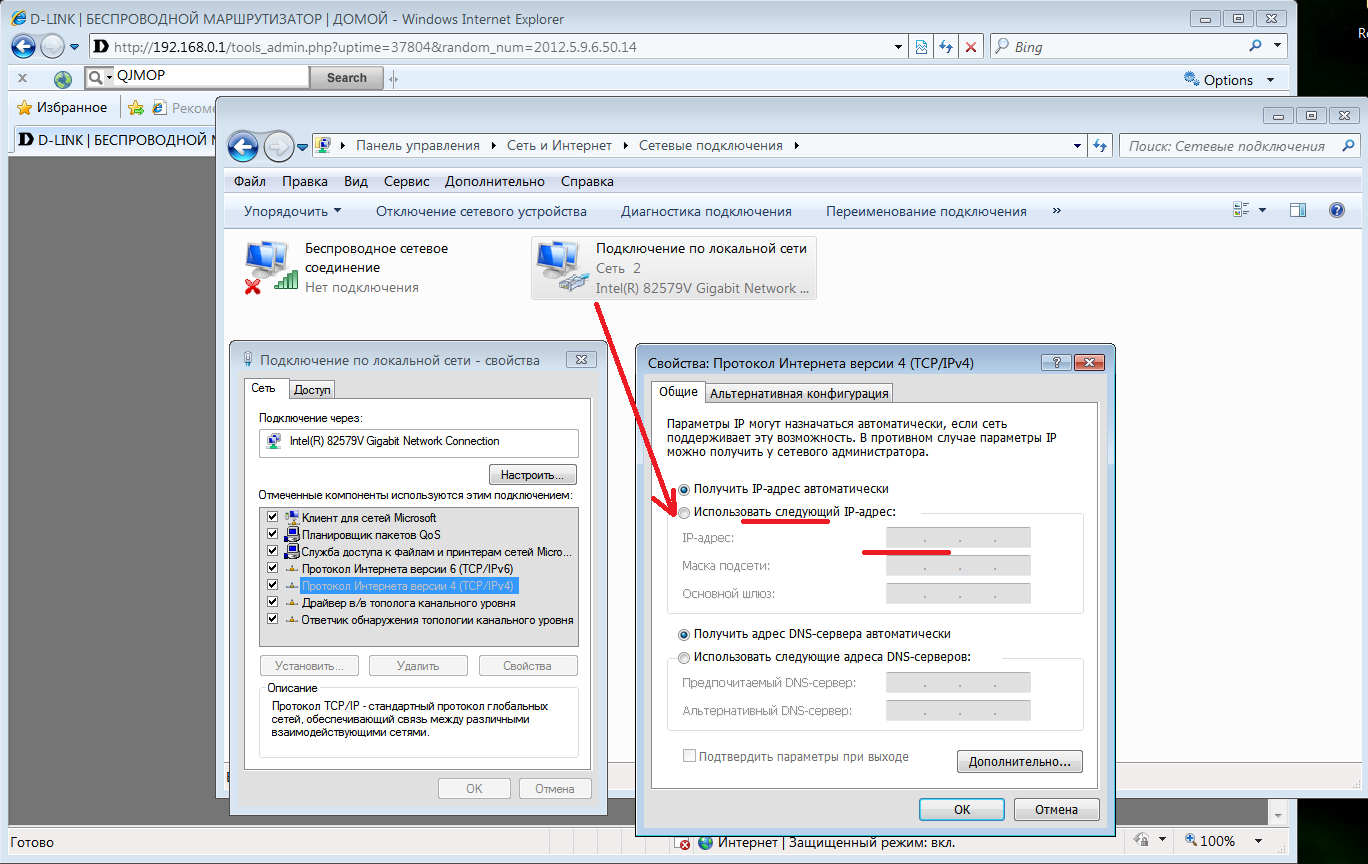The height and width of the screenshot is (864, 1368).
Task: Click the refresh icon in IE address bar
Action: 946,47
